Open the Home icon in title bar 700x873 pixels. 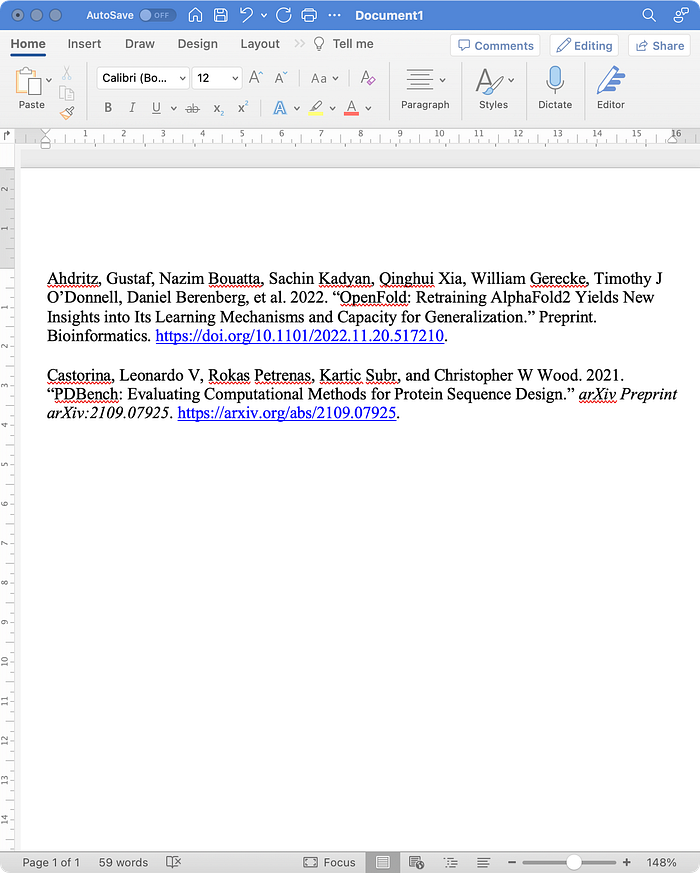point(195,15)
